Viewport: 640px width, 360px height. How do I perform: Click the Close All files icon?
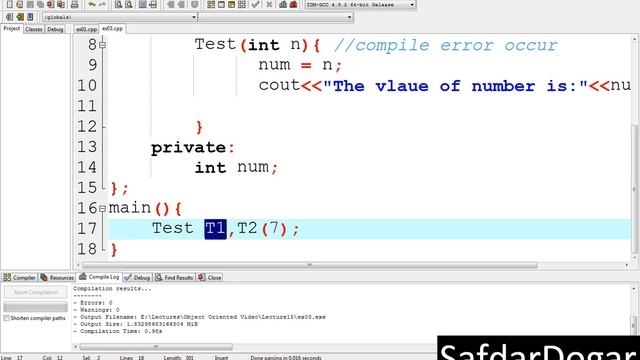pyautogui.click(x=60, y=4)
